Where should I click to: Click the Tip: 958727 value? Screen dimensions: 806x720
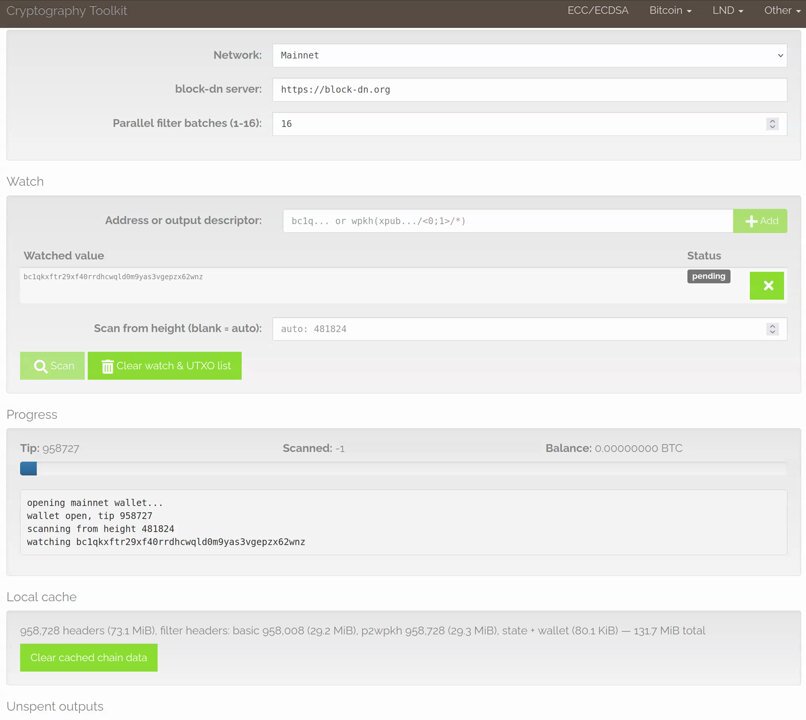pos(50,449)
